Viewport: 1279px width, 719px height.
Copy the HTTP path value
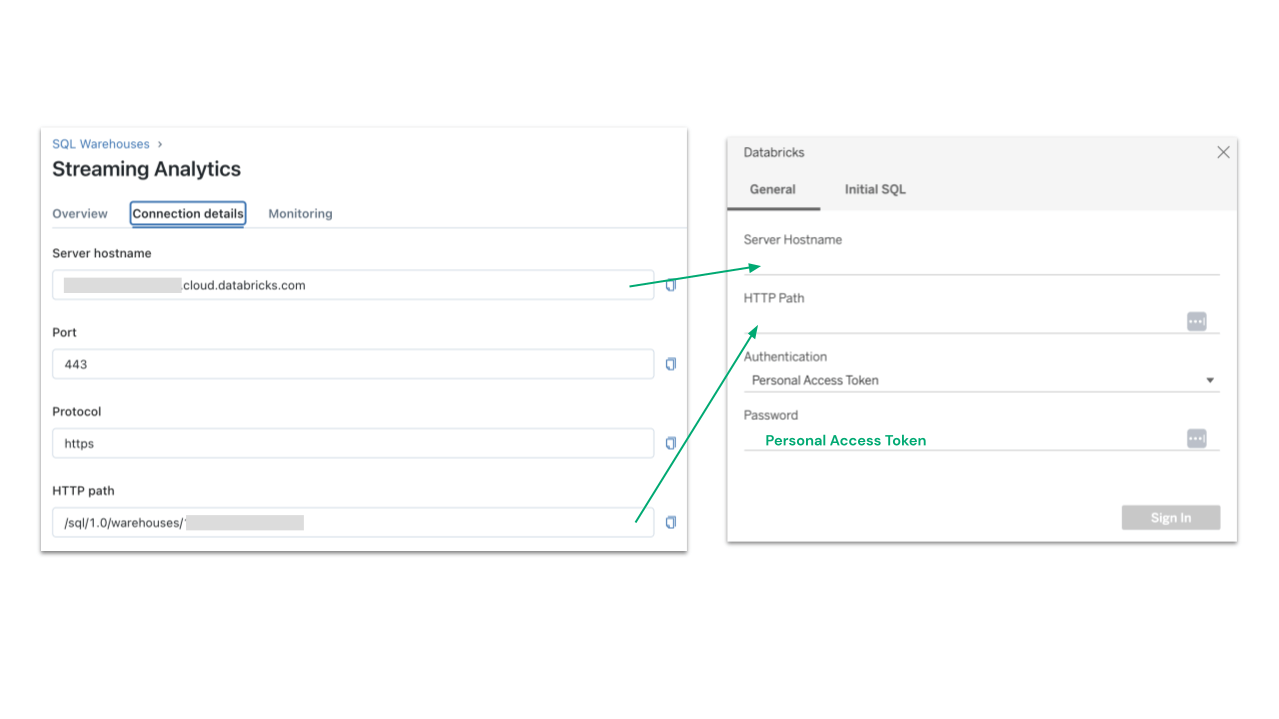pos(671,522)
